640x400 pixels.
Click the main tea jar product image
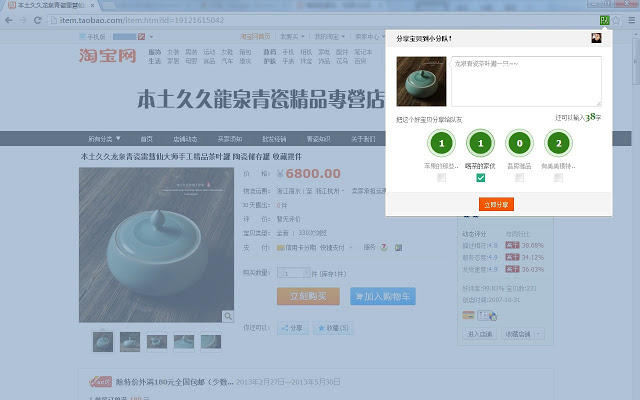(x=156, y=245)
